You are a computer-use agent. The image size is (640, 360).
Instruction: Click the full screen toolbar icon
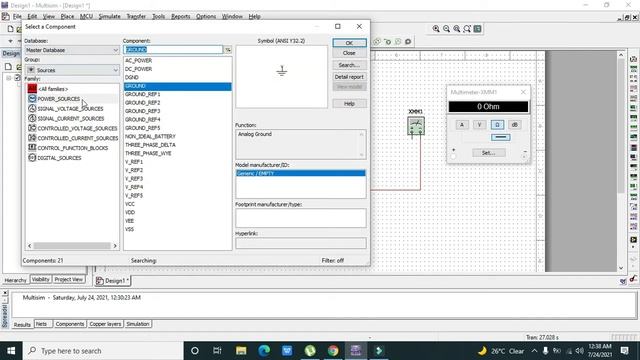pyautogui.click(x=477, y=29)
